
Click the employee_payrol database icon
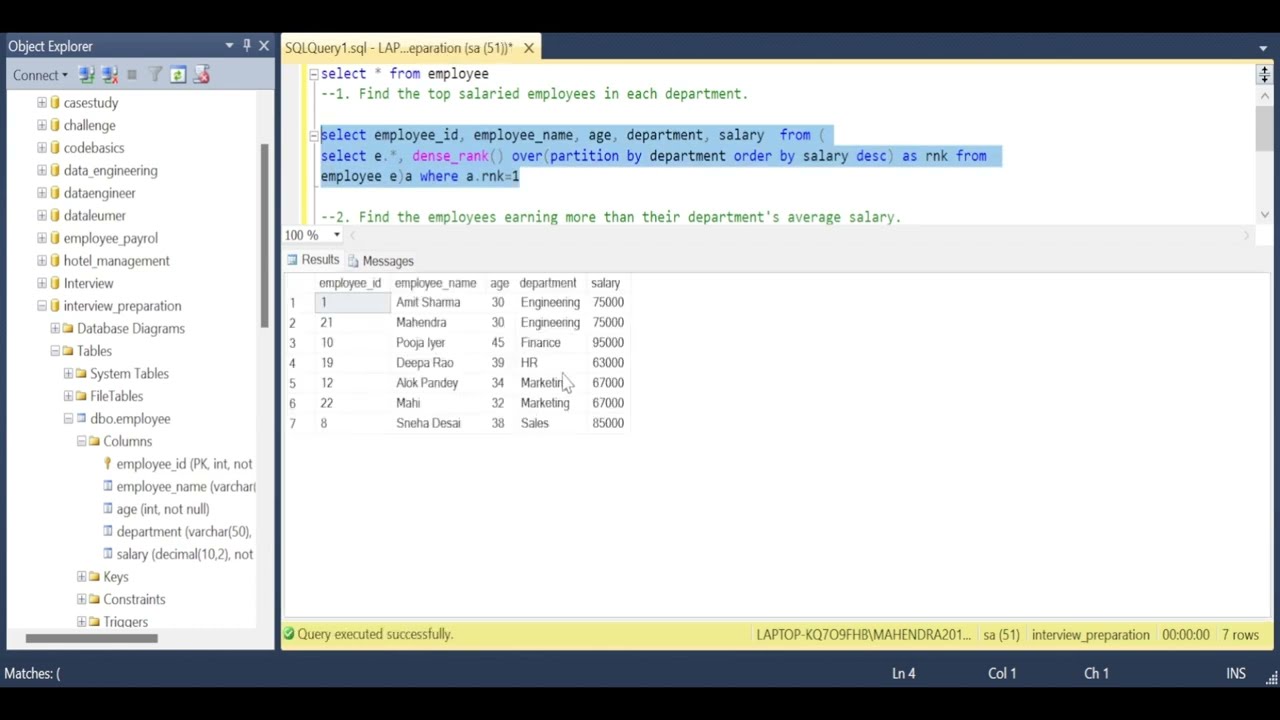click(54, 238)
